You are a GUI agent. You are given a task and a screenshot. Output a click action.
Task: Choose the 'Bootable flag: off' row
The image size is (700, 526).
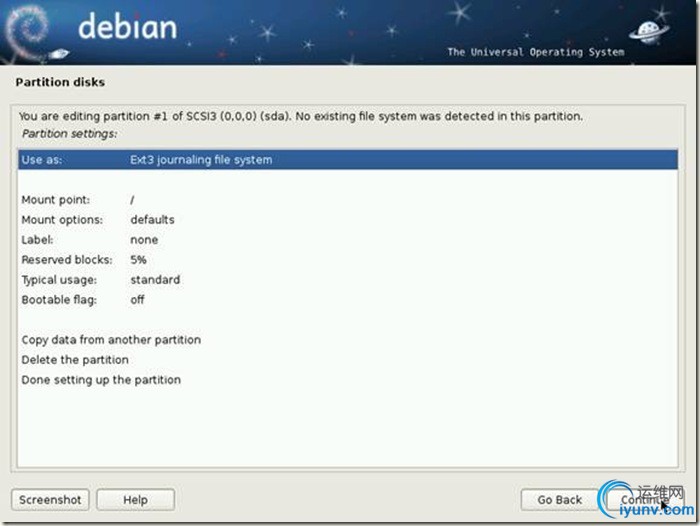[x=348, y=300]
